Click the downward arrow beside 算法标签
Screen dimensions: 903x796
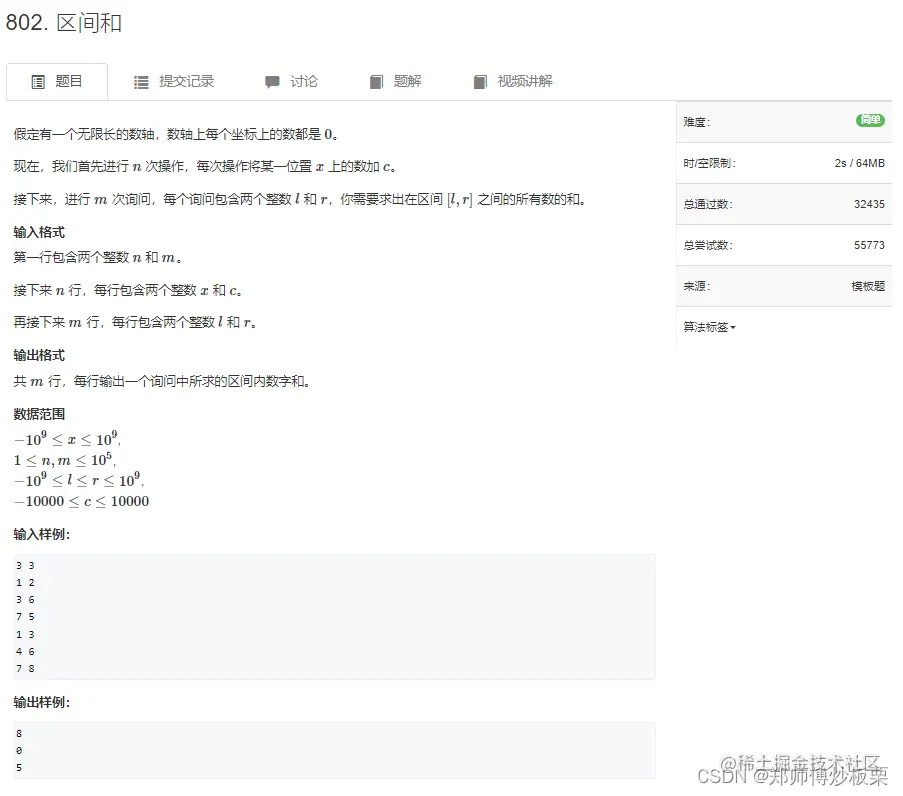coord(735,326)
